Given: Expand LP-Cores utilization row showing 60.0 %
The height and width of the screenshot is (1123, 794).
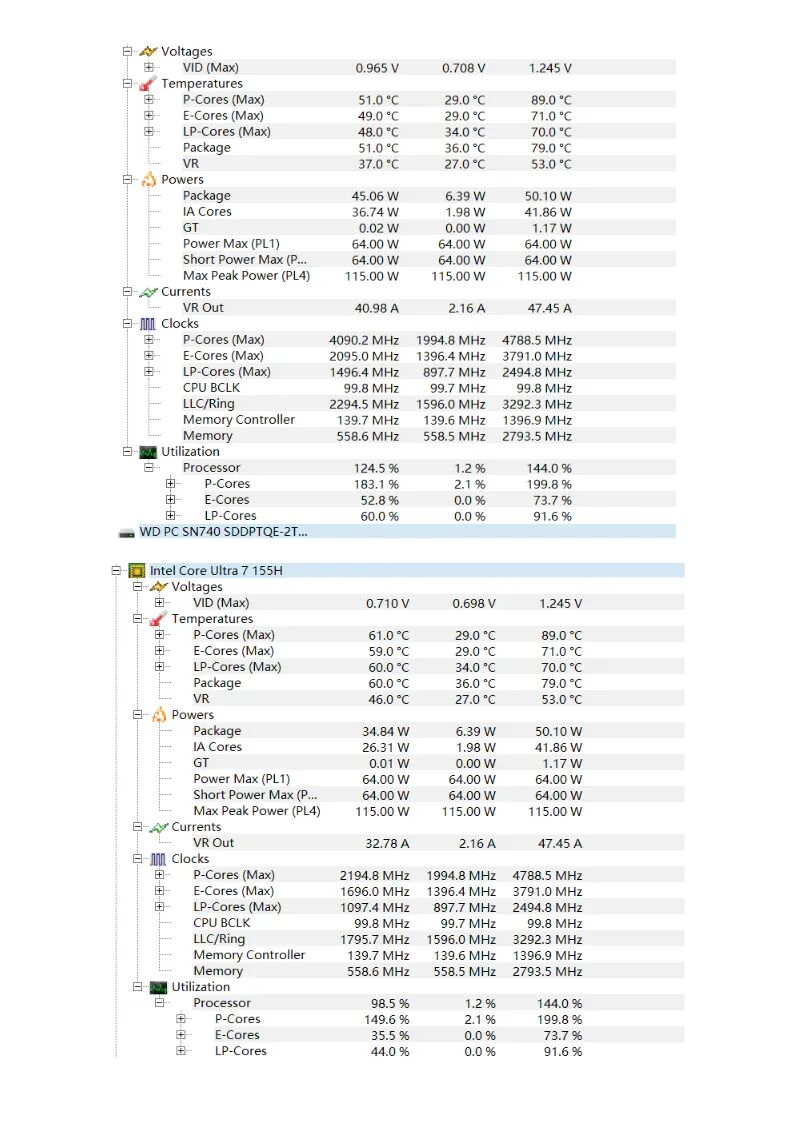Looking at the screenshot, I should pos(170,515).
